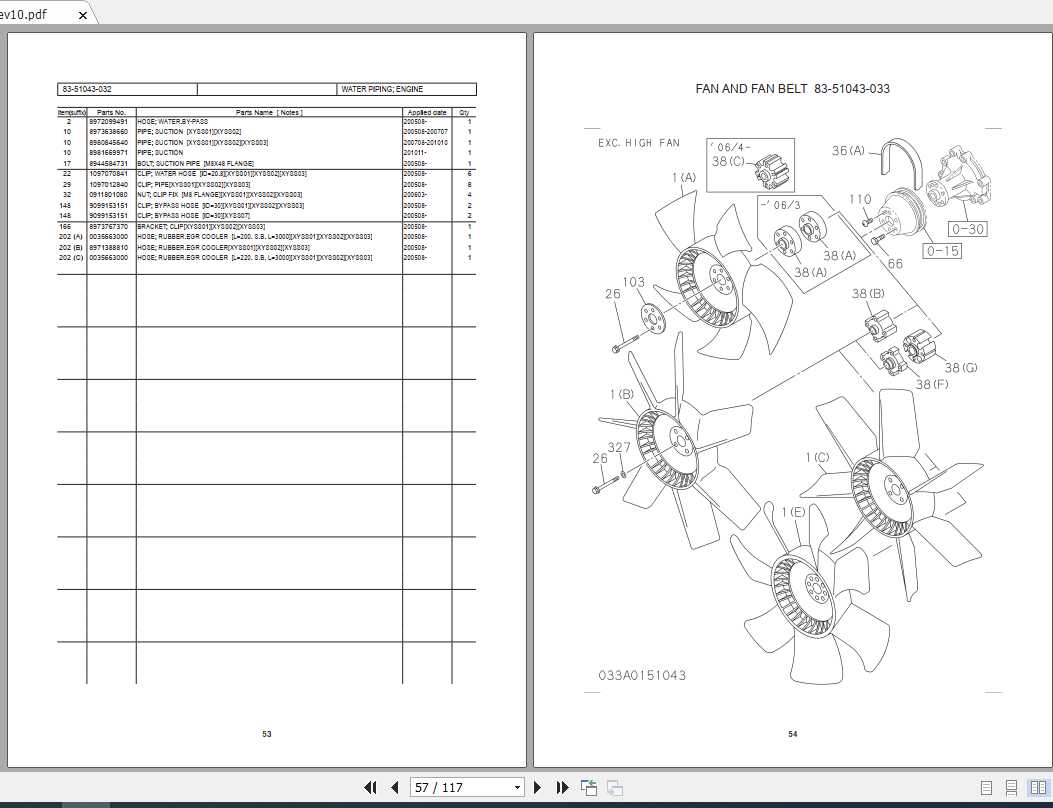Click the 327 washer label
Viewport: 1053px width, 808px height.
pos(619,447)
